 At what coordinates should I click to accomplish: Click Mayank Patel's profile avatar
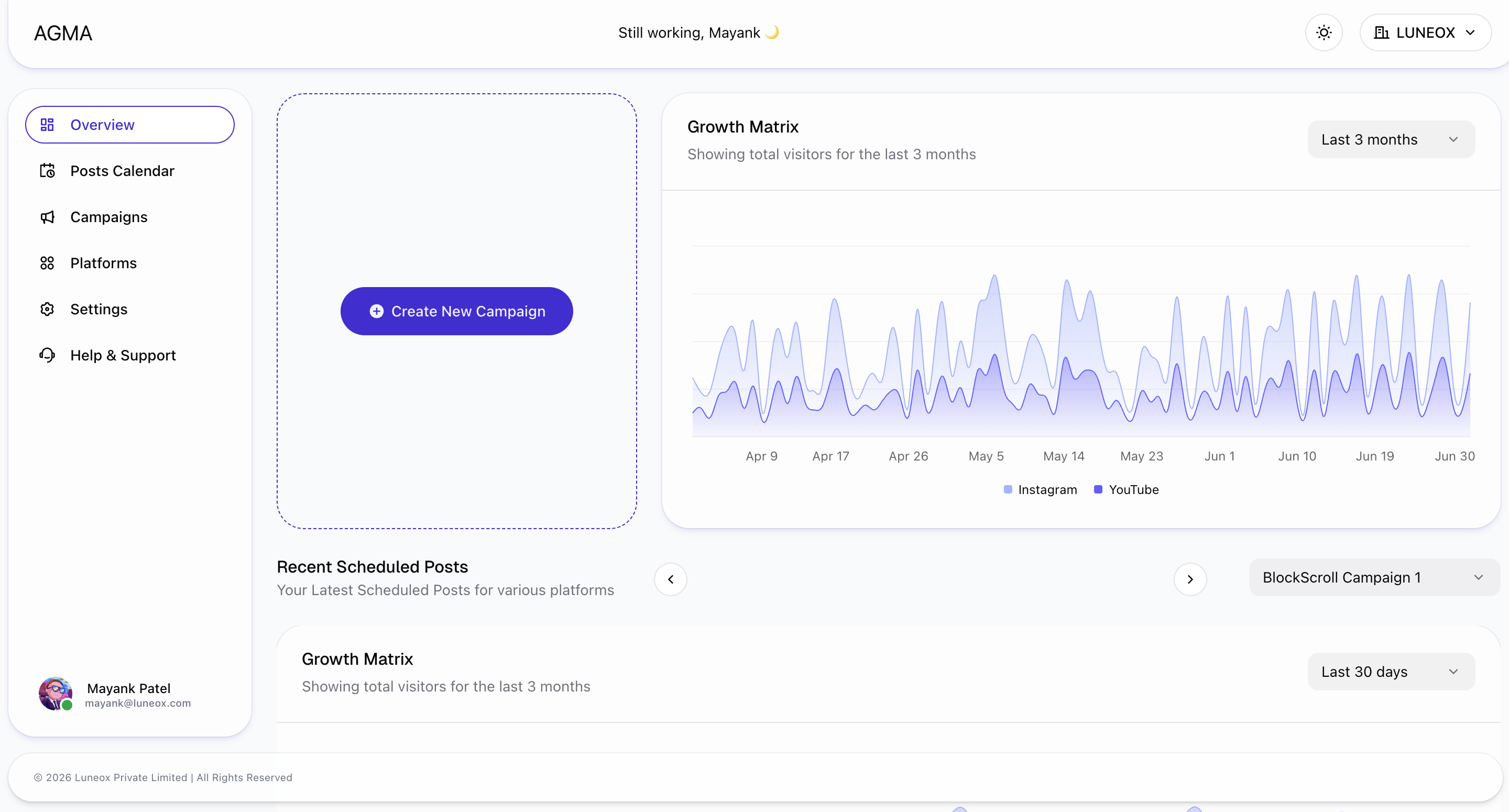coord(55,694)
